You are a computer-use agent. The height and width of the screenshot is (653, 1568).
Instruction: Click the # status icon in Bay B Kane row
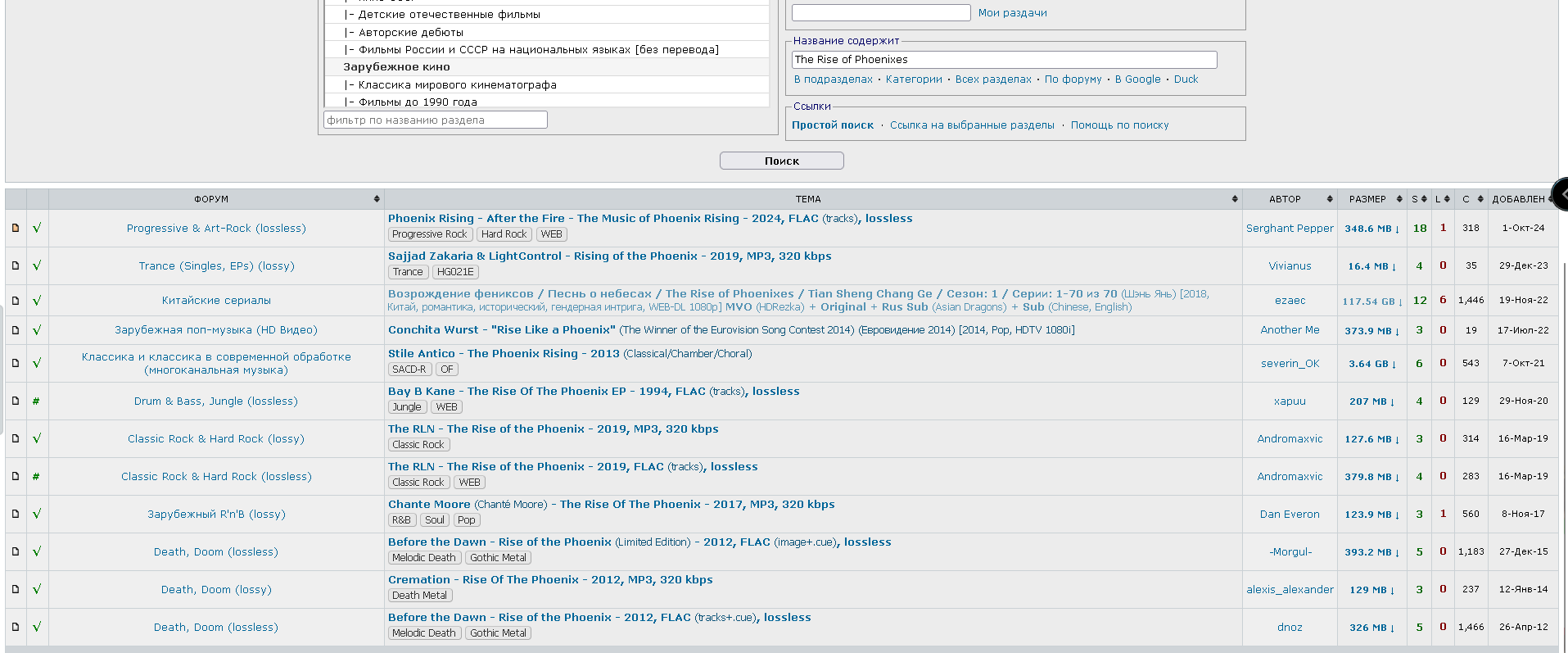coord(36,401)
